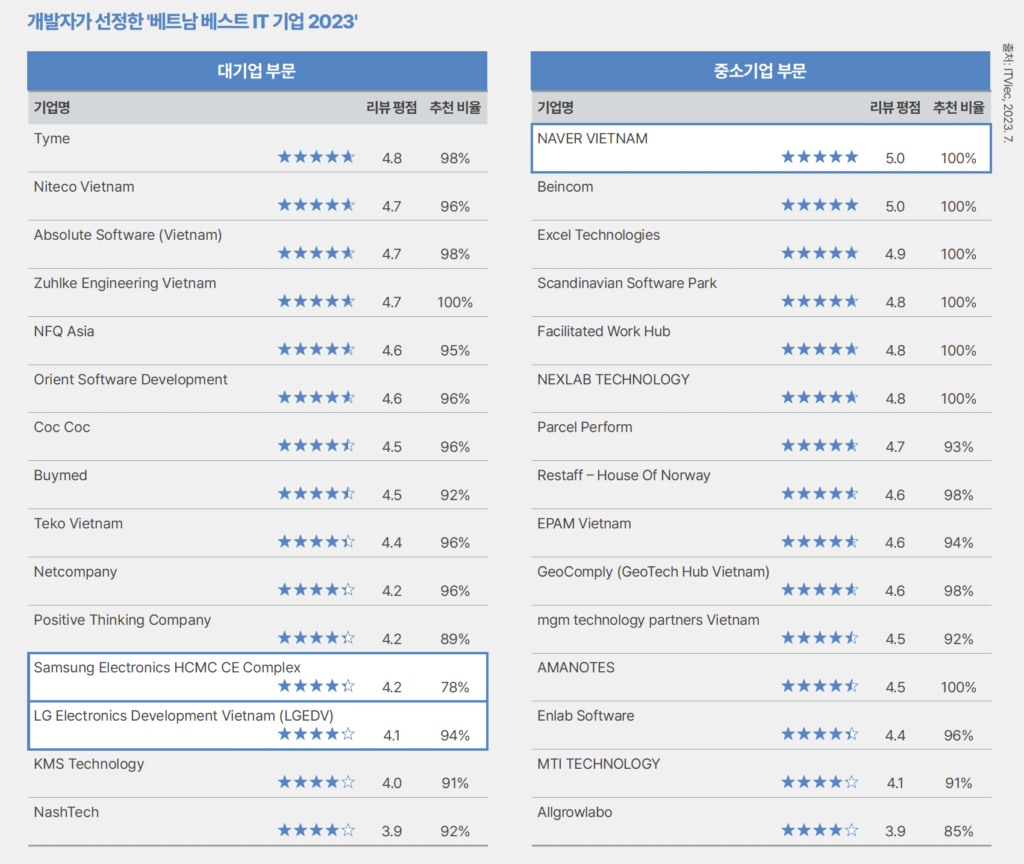Image resolution: width=1024 pixels, height=864 pixels.
Task: Click EPAM Vietnam's 94% recommendation rate
Action: click(x=958, y=543)
